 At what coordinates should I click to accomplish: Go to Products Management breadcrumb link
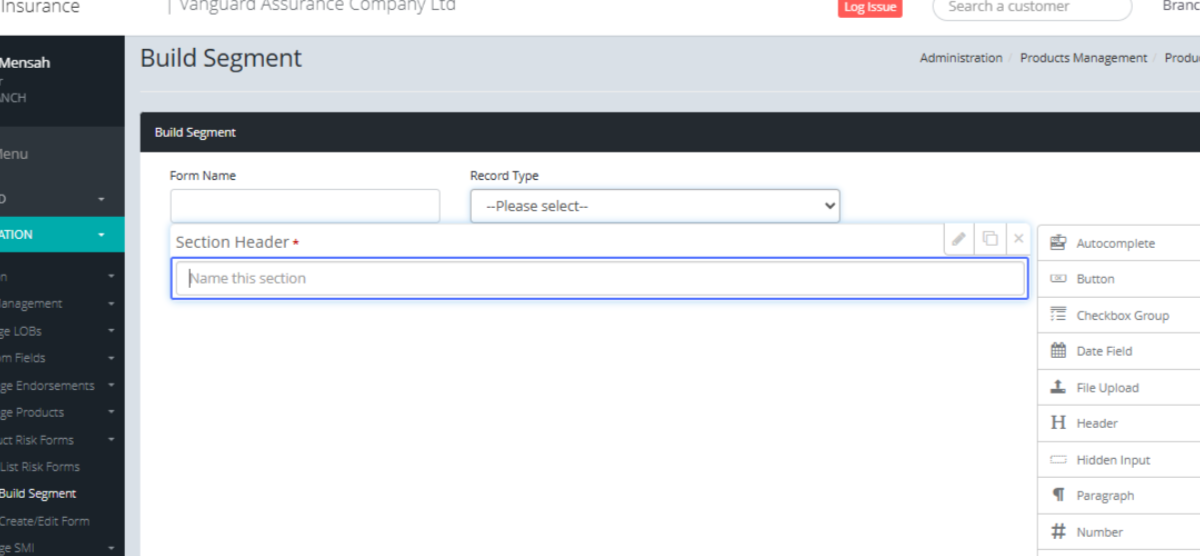click(1083, 58)
